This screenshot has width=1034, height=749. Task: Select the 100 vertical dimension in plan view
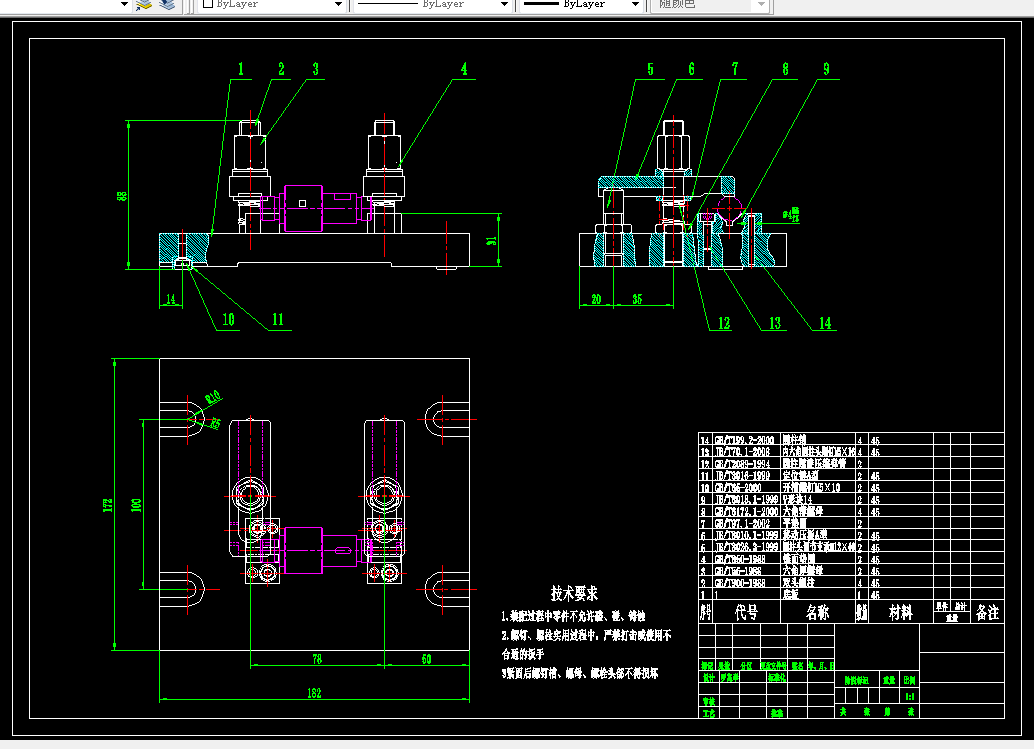(136, 505)
